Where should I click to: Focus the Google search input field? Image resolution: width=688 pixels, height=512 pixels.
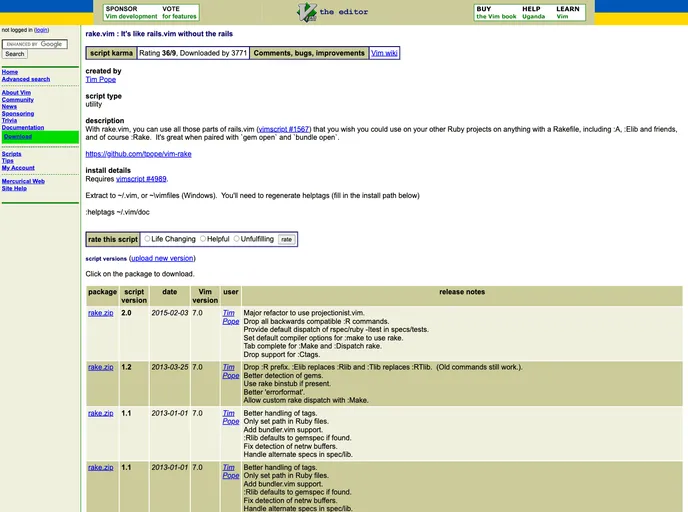coord(35,44)
